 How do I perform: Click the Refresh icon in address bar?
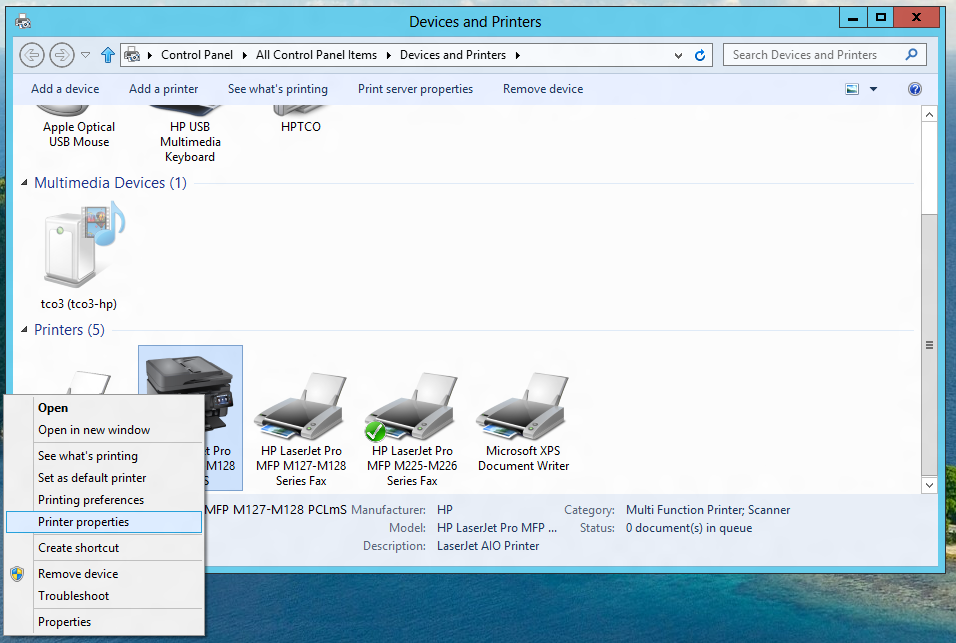click(x=701, y=55)
